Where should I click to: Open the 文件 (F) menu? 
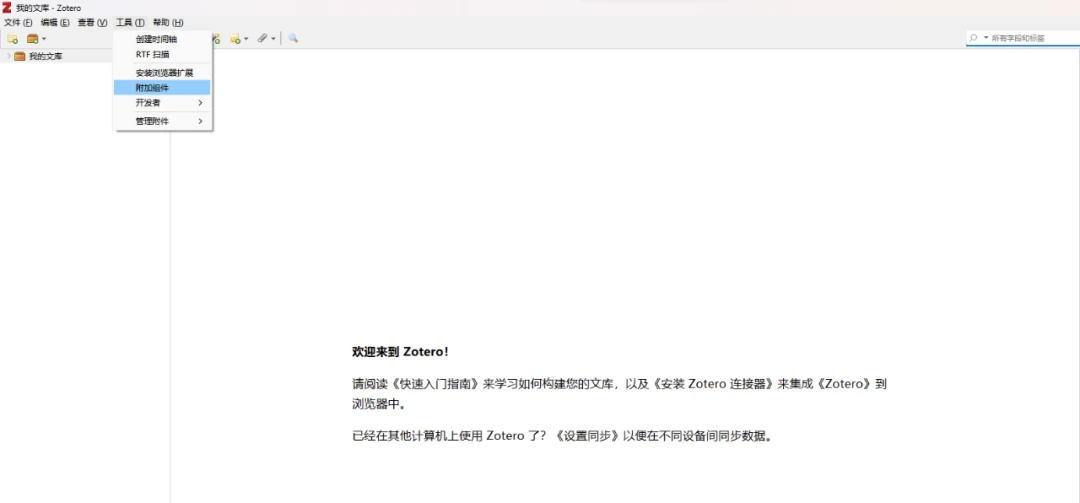pos(19,23)
